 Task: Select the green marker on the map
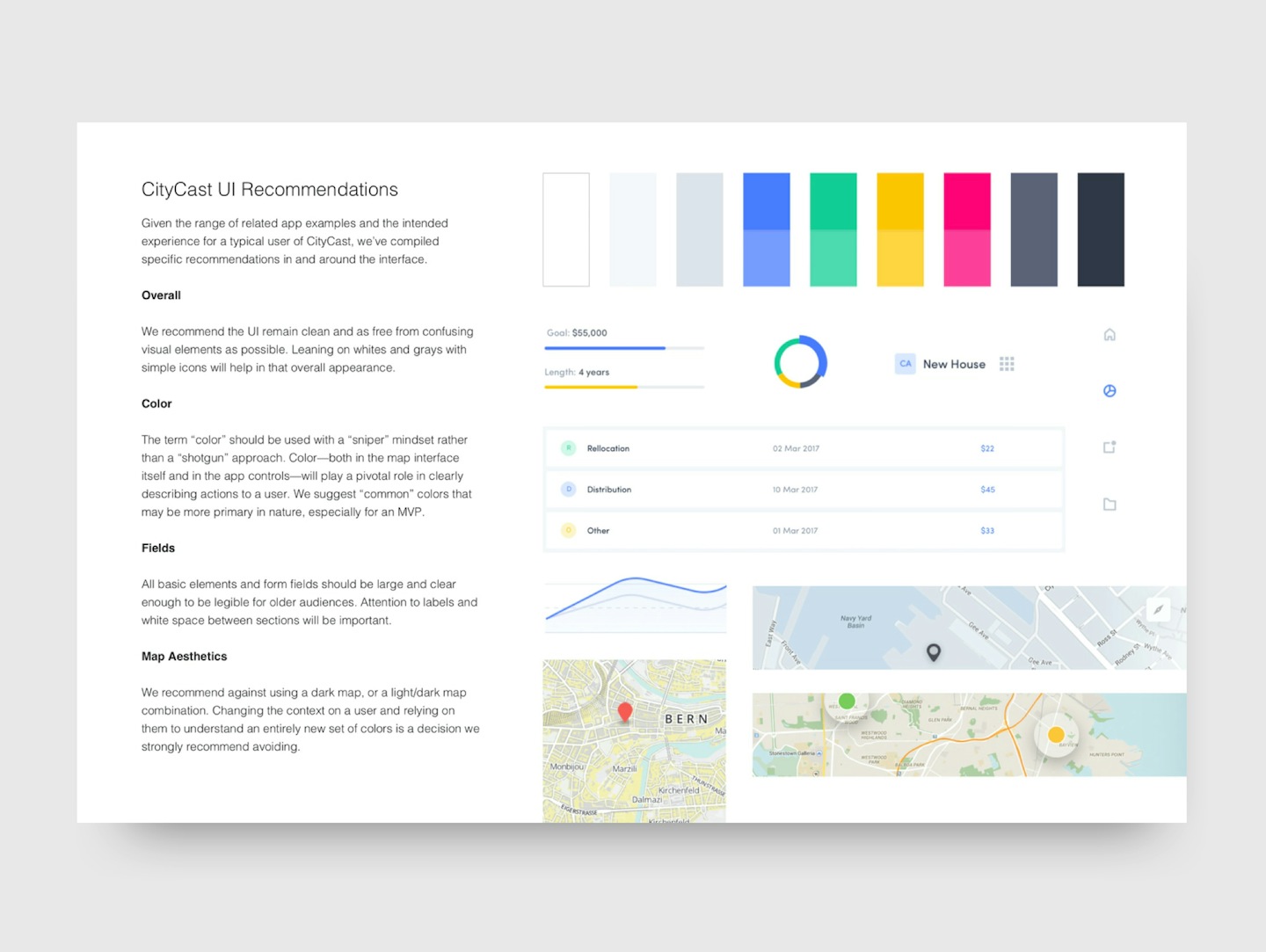[847, 701]
